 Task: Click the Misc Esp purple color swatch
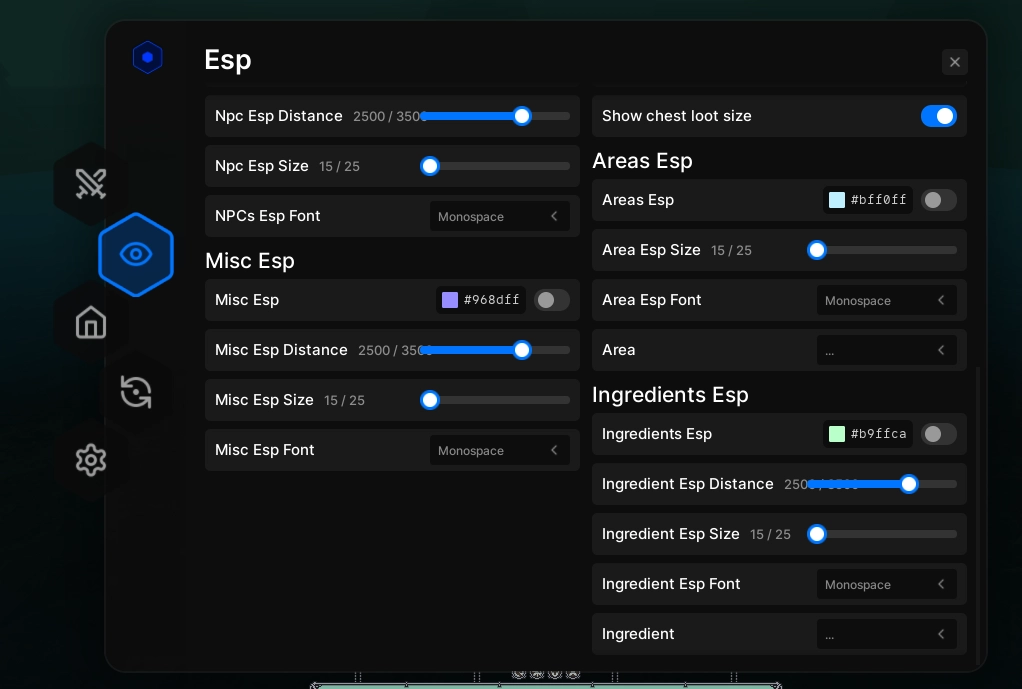pyautogui.click(x=450, y=300)
